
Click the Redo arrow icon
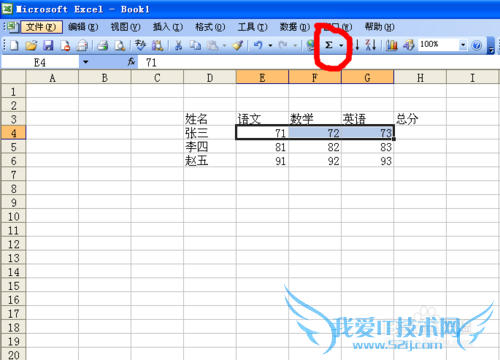[x=283, y=45]
